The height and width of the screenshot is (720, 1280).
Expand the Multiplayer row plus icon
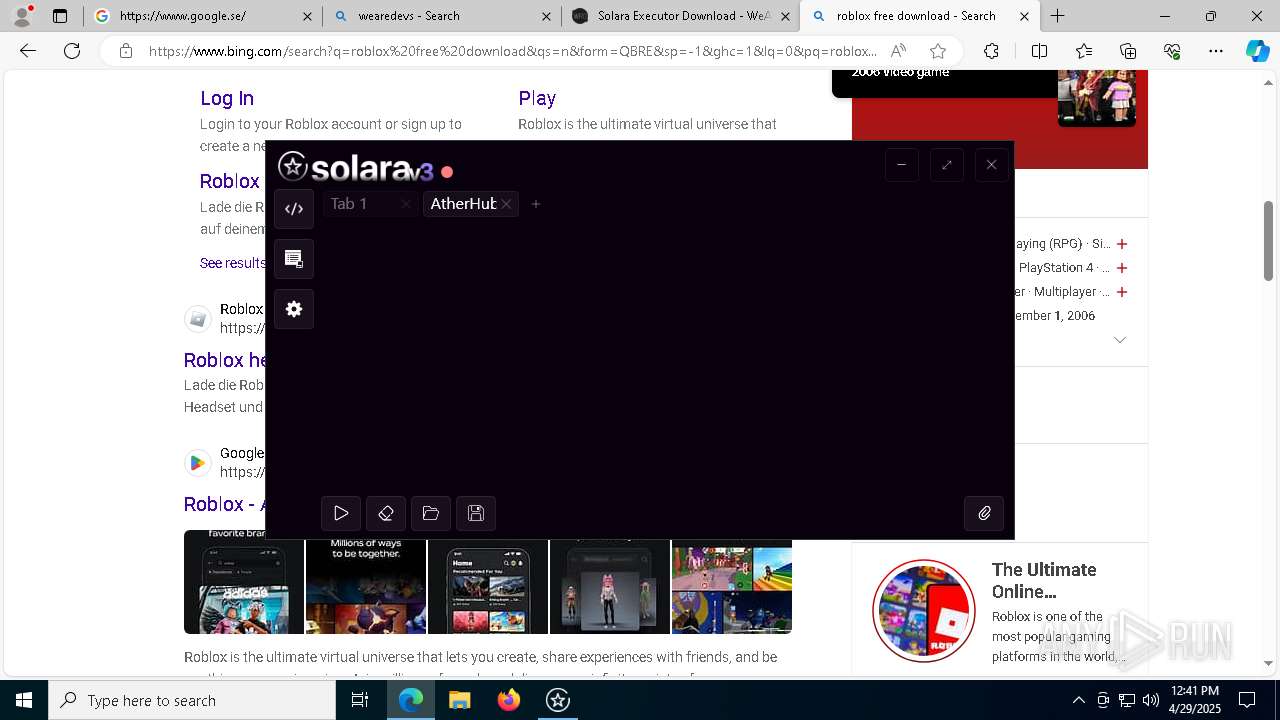point(1122,292)
